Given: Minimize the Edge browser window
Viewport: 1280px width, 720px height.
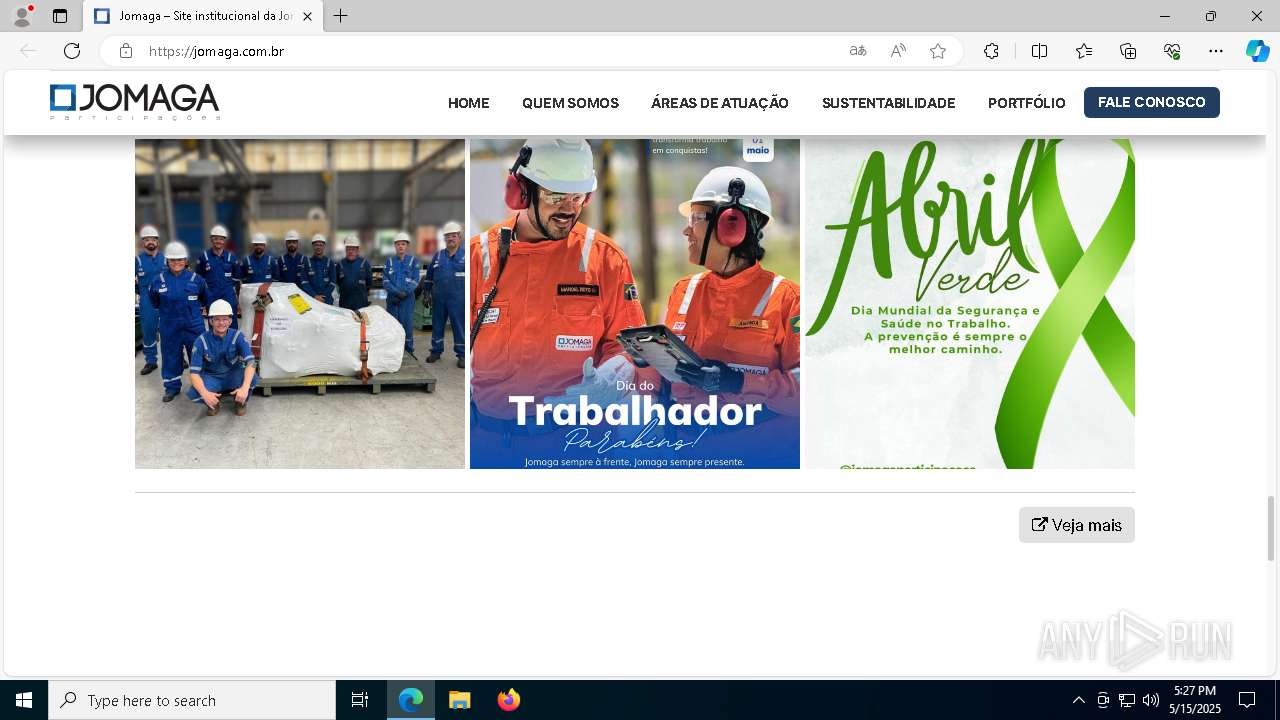Looking at the screenshot, I should pyautogui.click(x=1165, y=16).
